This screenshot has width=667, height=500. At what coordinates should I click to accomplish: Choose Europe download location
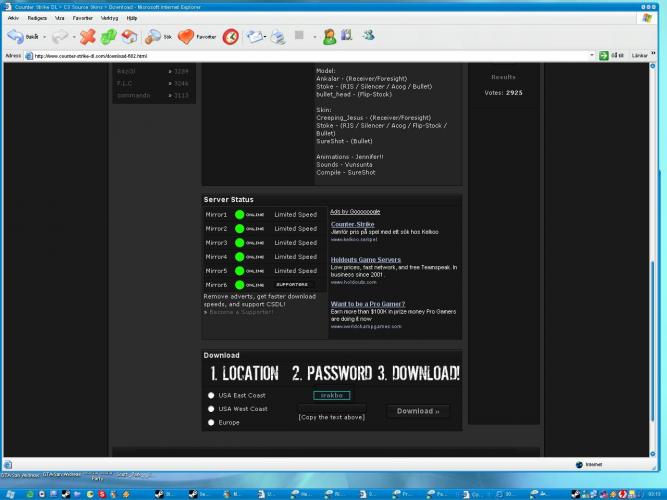(211, 423)
